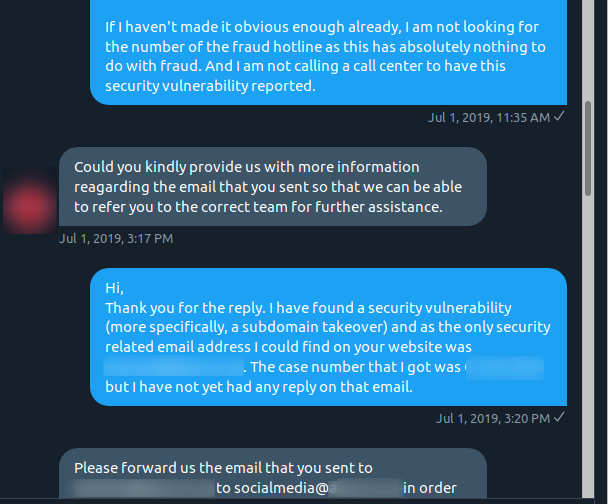Click the blurred red profile avatar
Viewport: 608px width, 504px height.
[30, 200]
